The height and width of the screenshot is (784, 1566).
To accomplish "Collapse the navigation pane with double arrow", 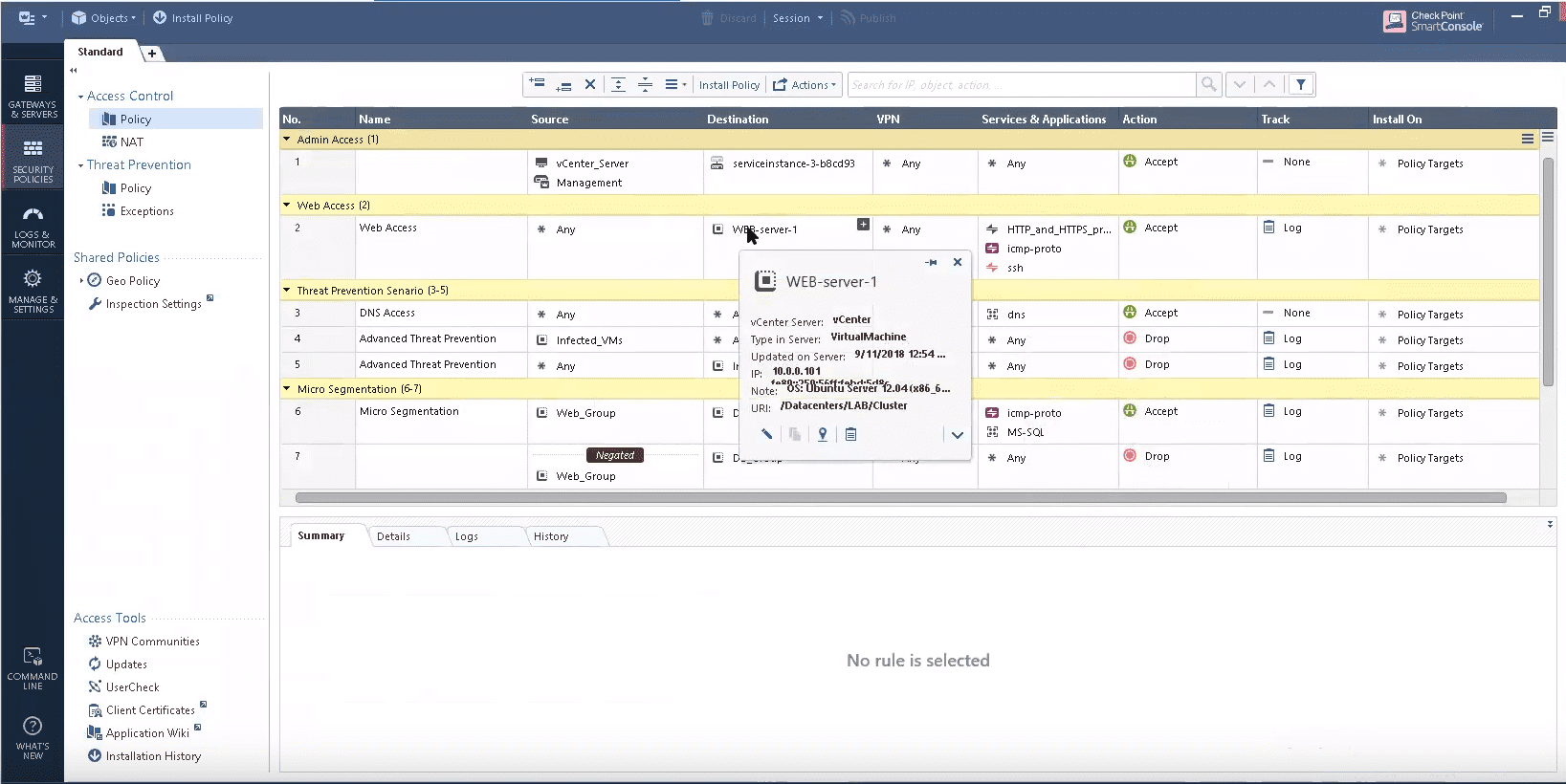I will tap(73, 70).
